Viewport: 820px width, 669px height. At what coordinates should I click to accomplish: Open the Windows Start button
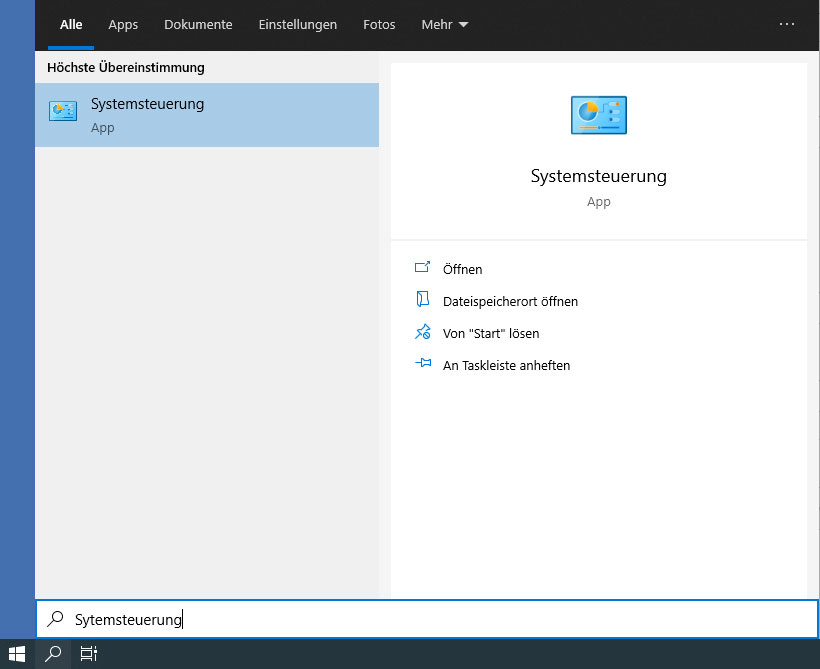(17, 654)
